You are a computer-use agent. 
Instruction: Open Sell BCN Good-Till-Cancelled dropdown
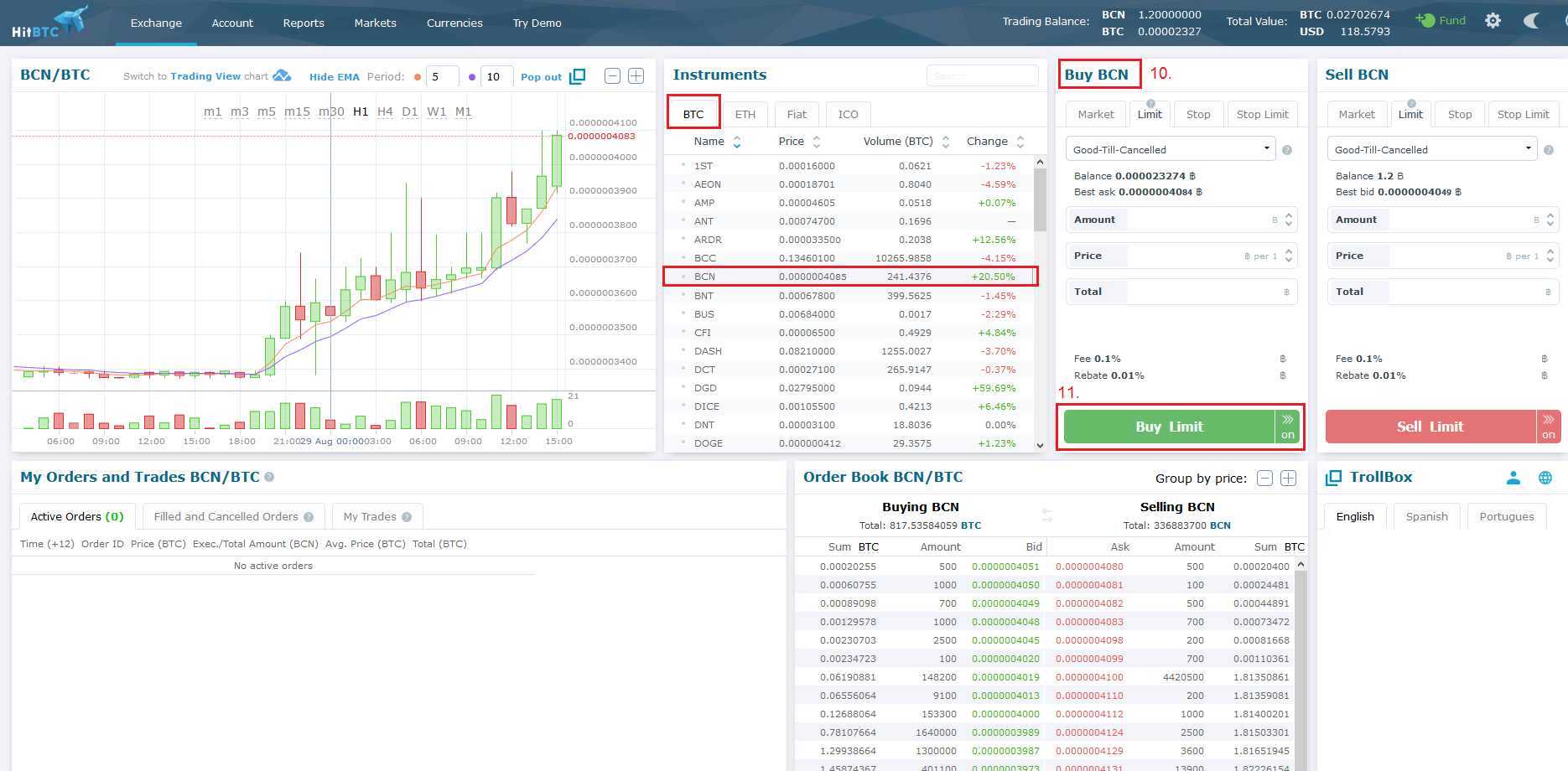pos(1432,149)
